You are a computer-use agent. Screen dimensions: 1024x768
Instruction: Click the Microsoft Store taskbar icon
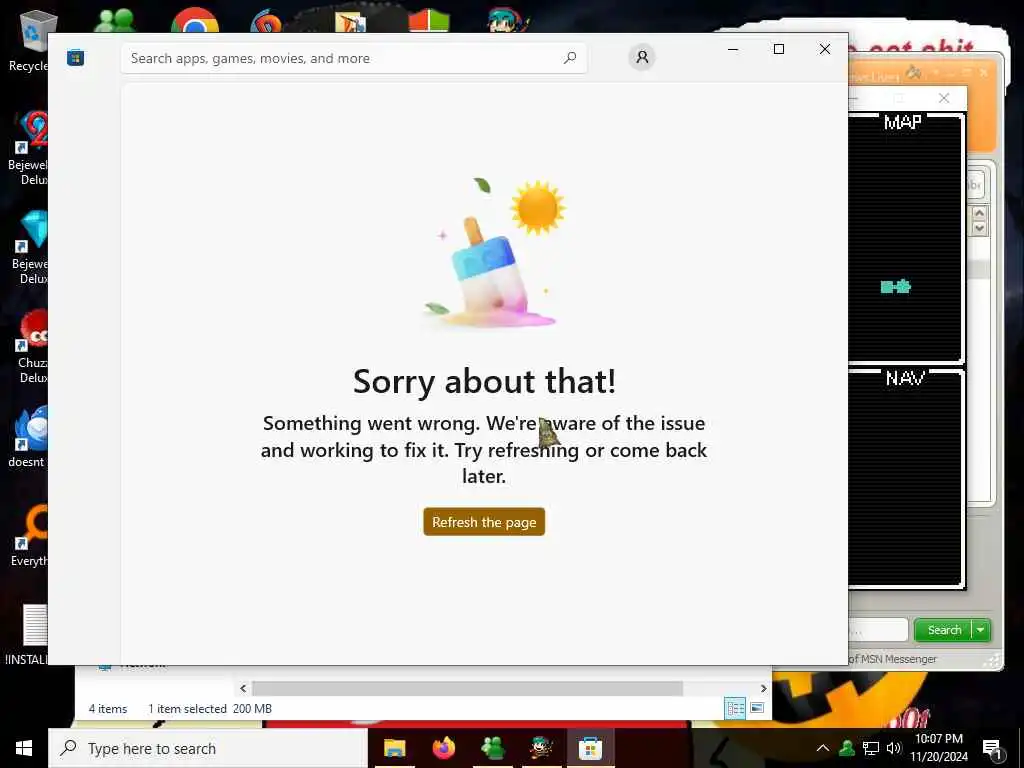[590, 748]
